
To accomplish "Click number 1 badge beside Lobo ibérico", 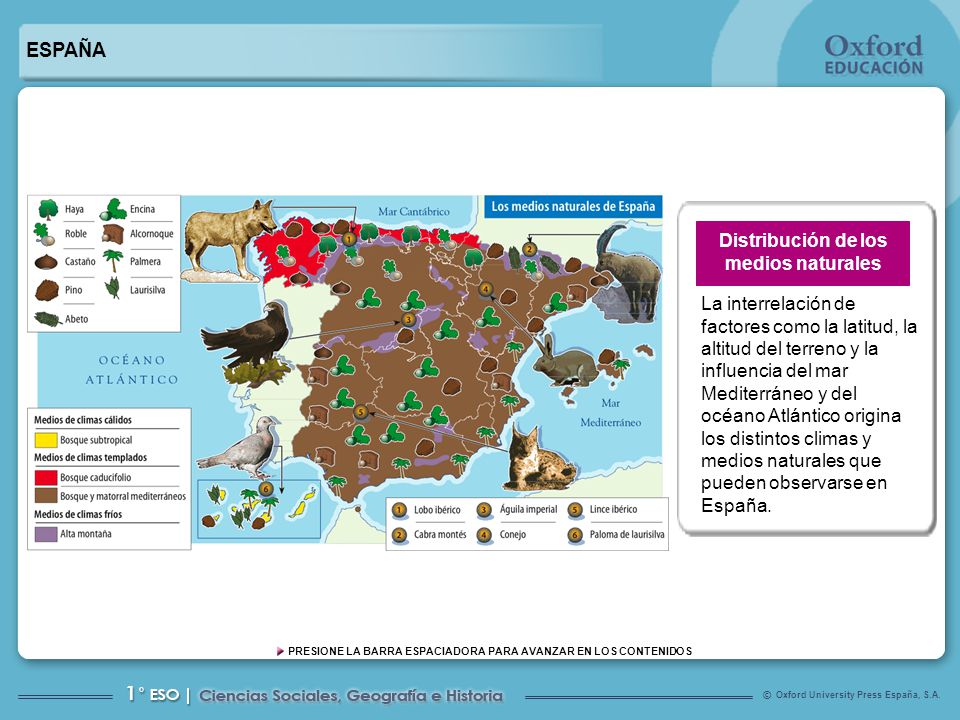I will click(x=399, y=510).
